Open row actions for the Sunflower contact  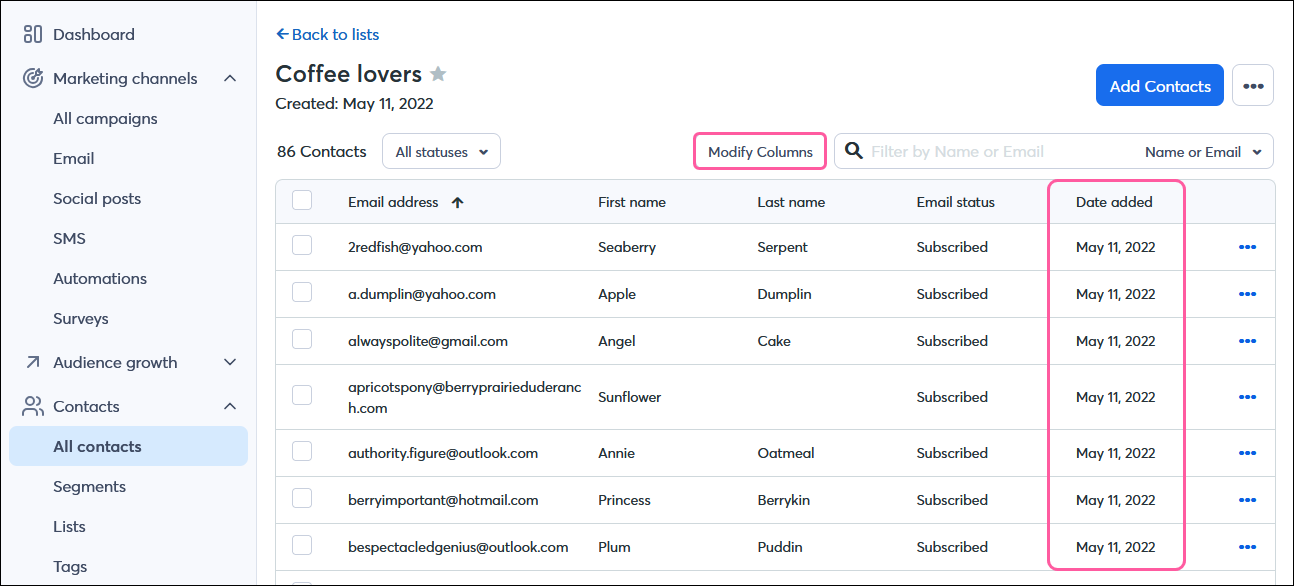pos(1247,397)
